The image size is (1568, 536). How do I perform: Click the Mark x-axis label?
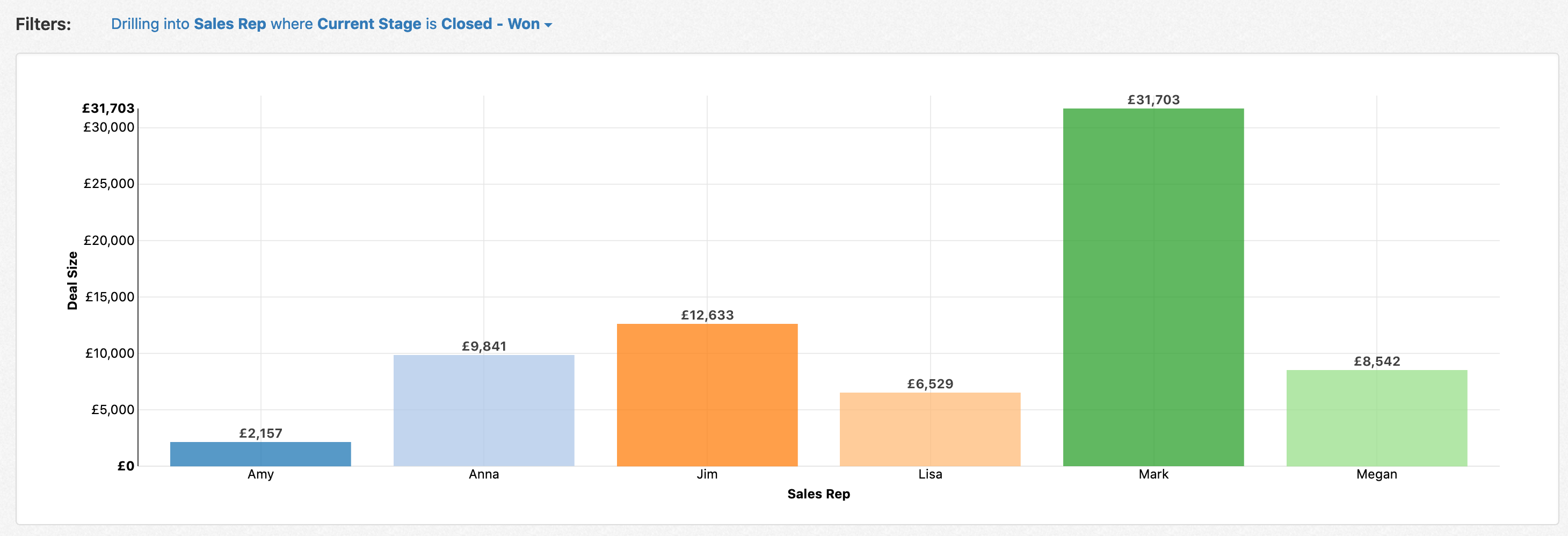1153,474
